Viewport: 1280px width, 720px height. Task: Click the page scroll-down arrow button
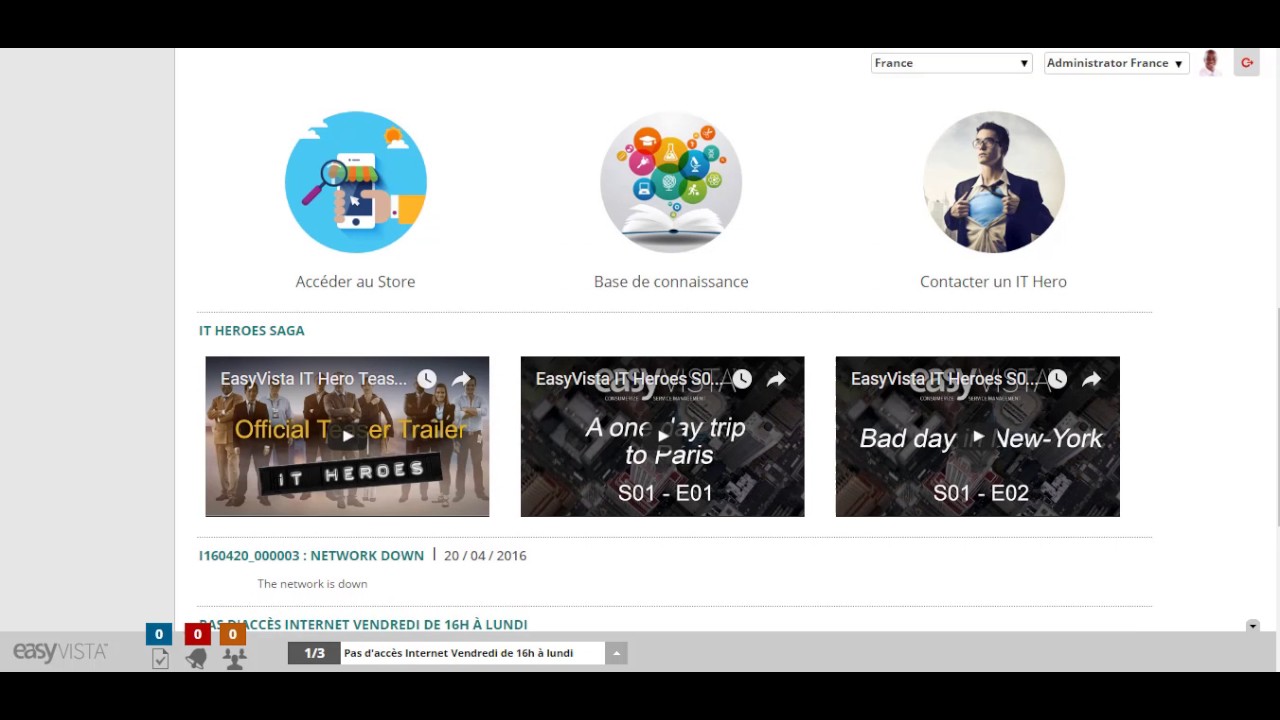pos(1252,626)
